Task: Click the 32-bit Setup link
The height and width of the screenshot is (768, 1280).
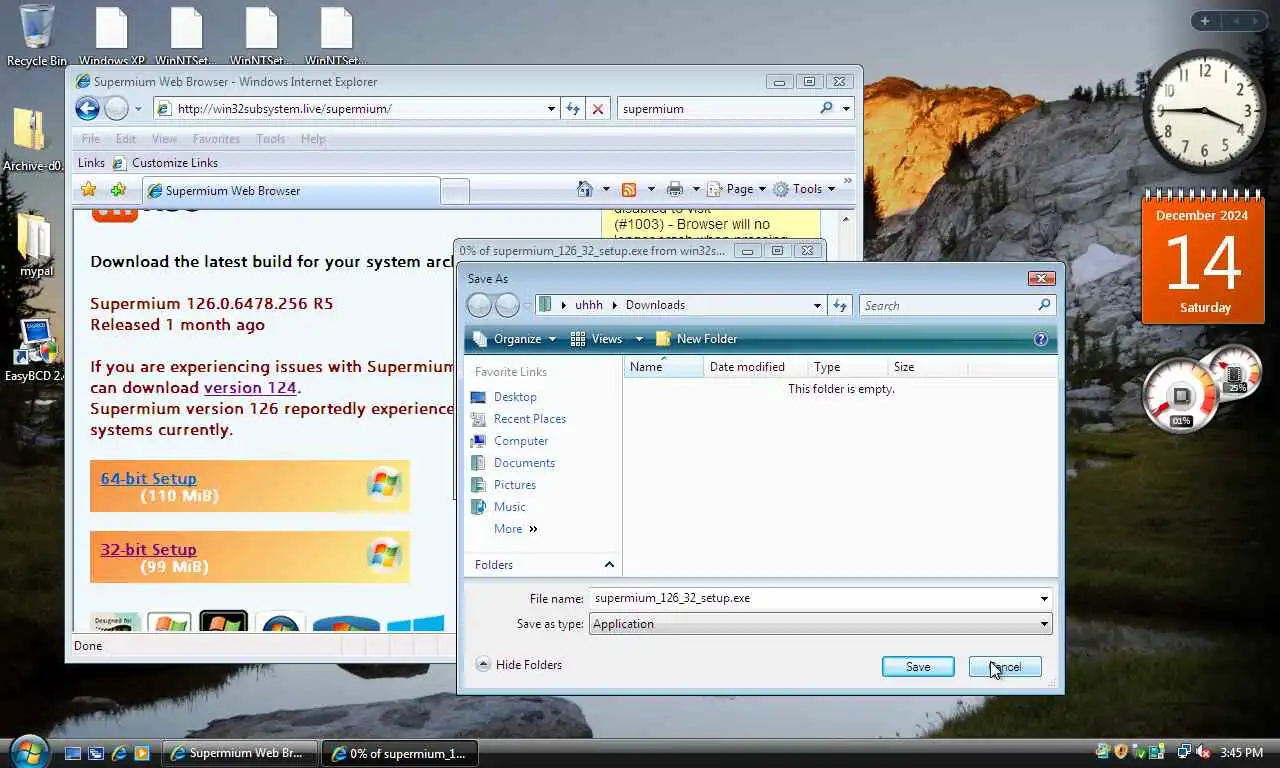Action: click(148, 550)
